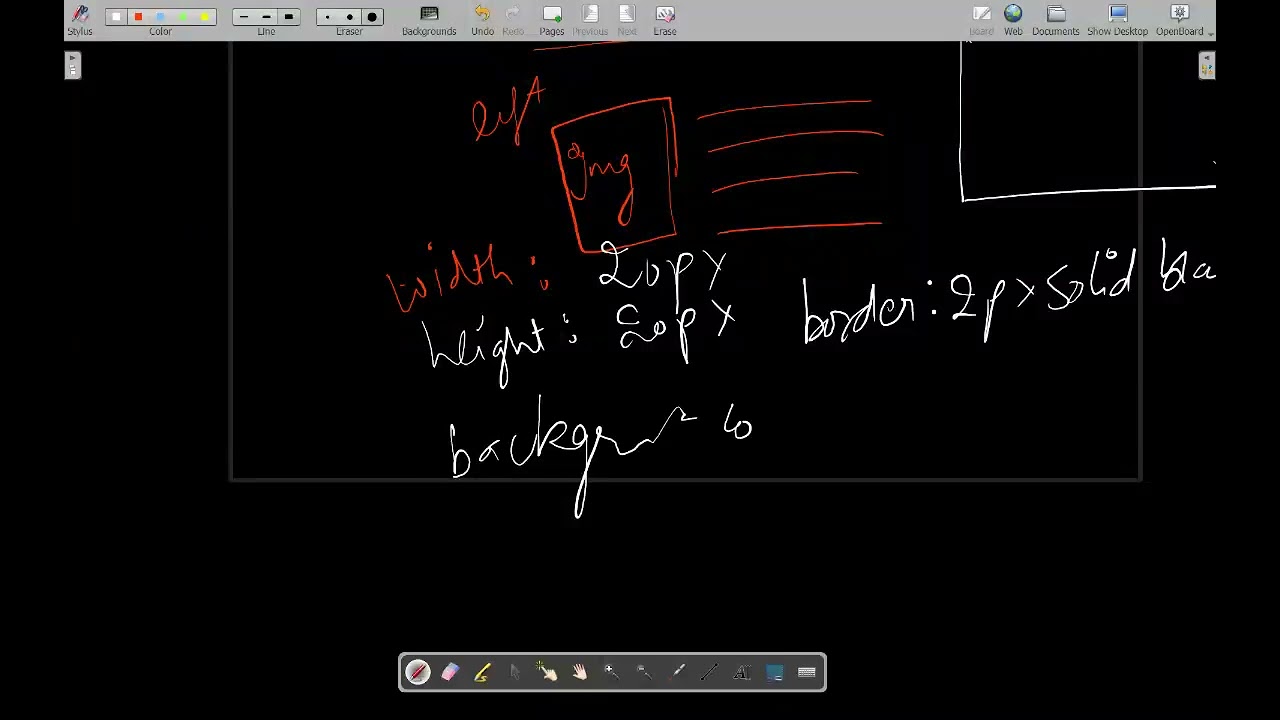Screen dimensions: 1280x720
Task: Select the Highlighter tool
Action: [482, 672]
